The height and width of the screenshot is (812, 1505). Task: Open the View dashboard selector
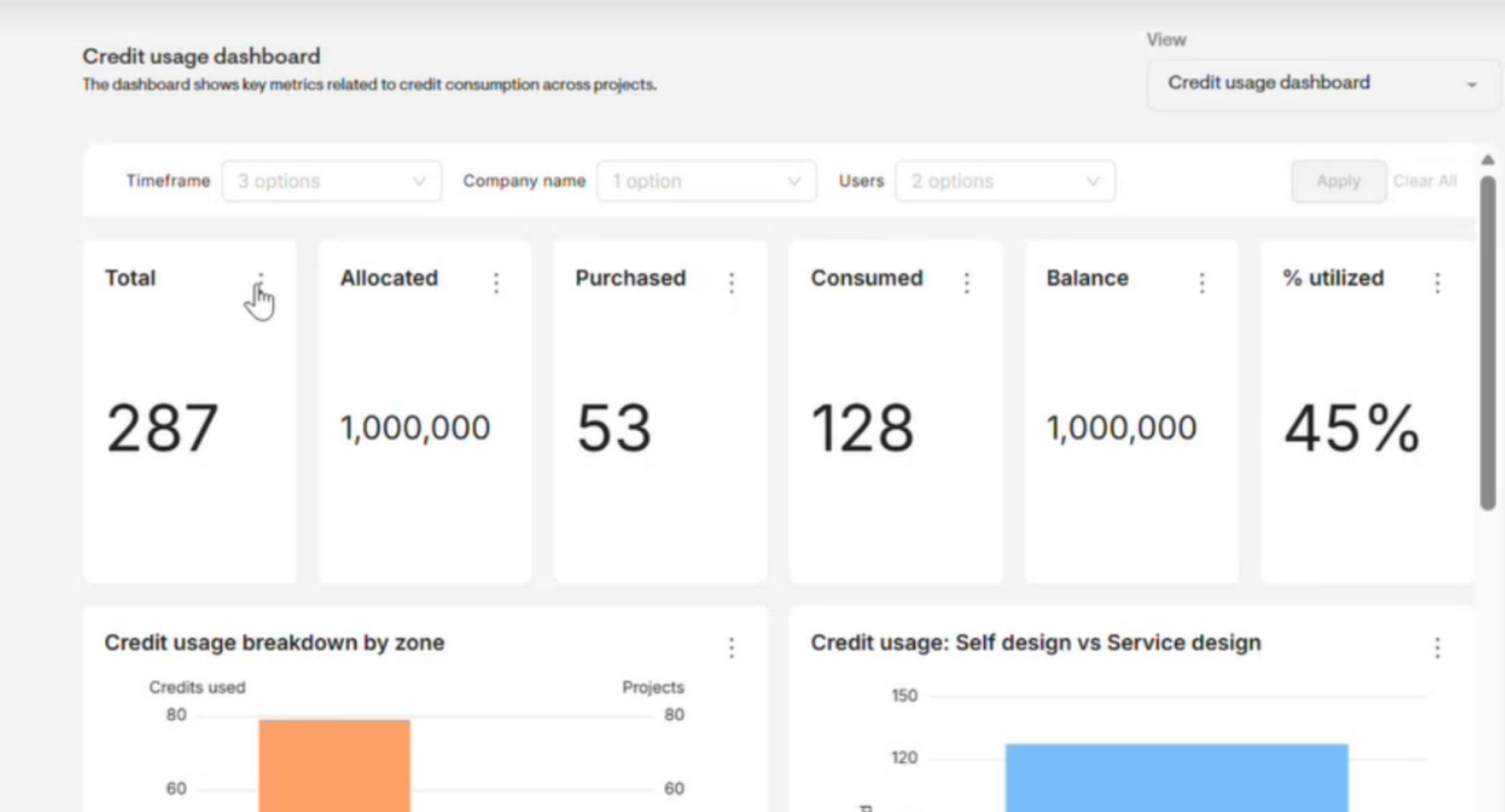tap(1323, 84)
